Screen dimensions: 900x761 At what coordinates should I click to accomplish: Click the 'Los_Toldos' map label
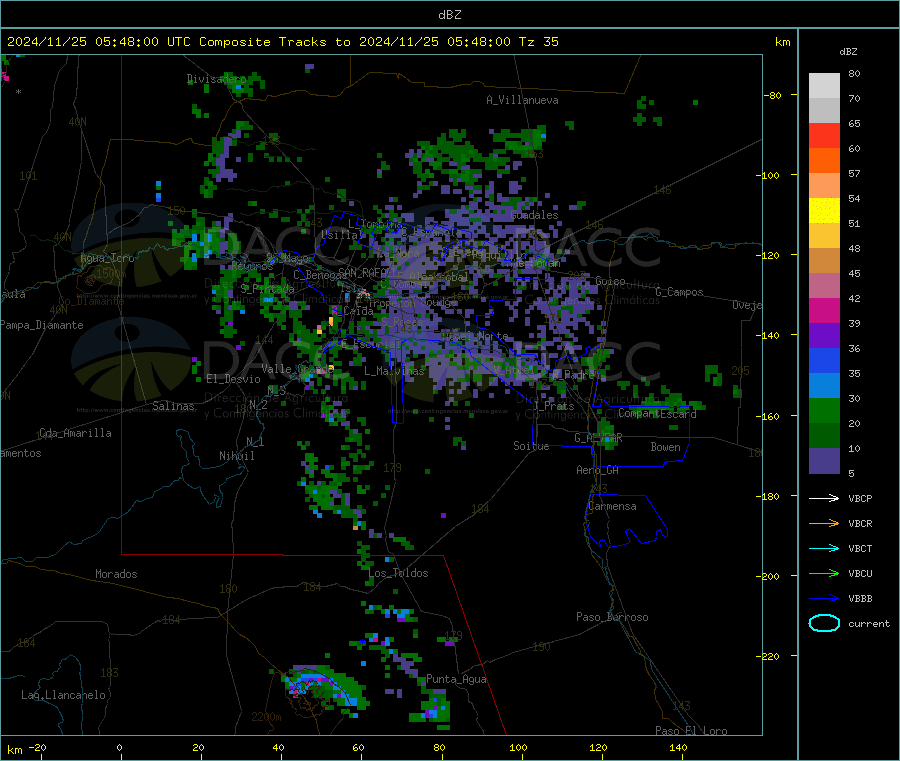coord(398,573)
